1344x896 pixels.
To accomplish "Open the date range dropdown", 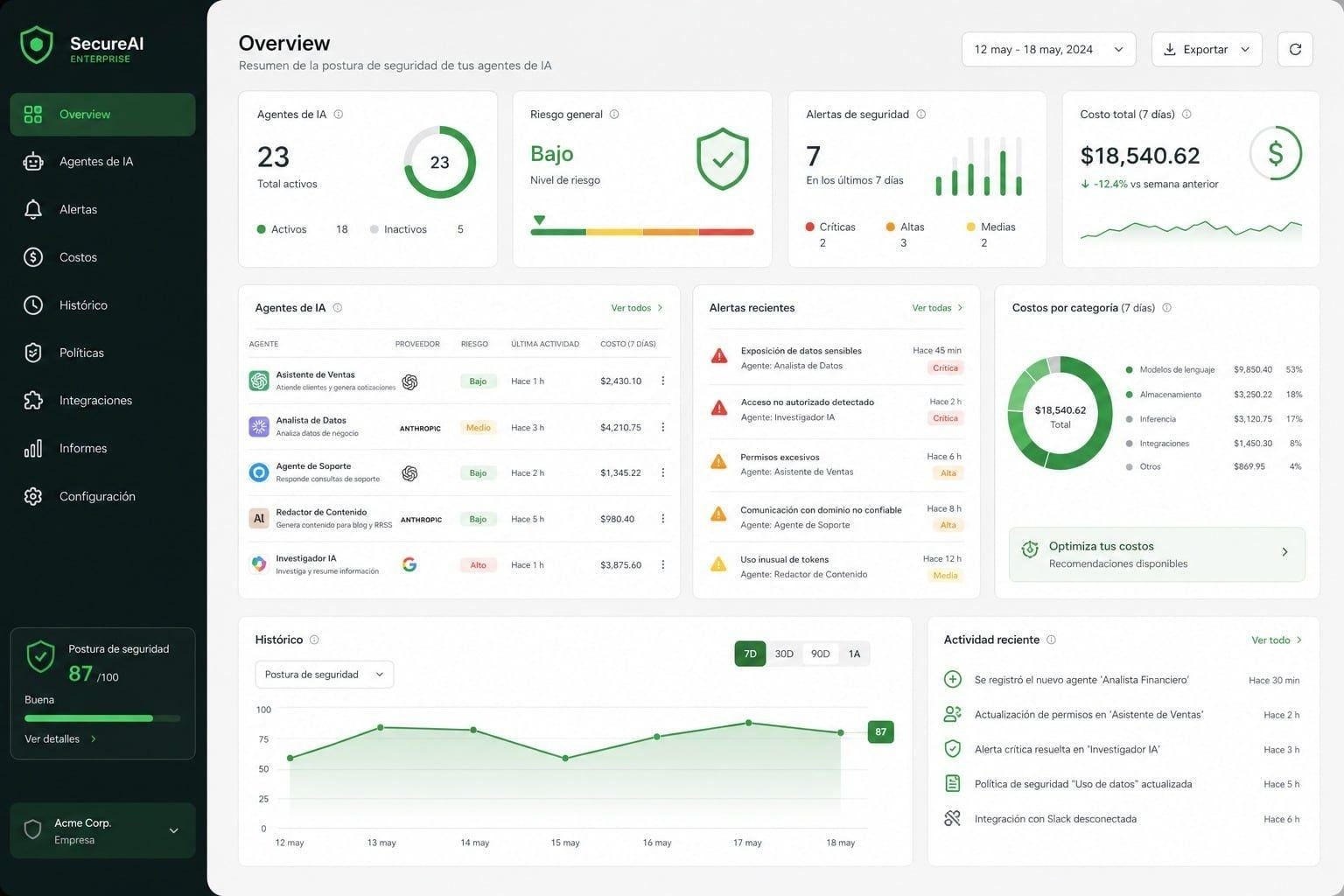I will pyautogui.click(x=1048, y=50).
